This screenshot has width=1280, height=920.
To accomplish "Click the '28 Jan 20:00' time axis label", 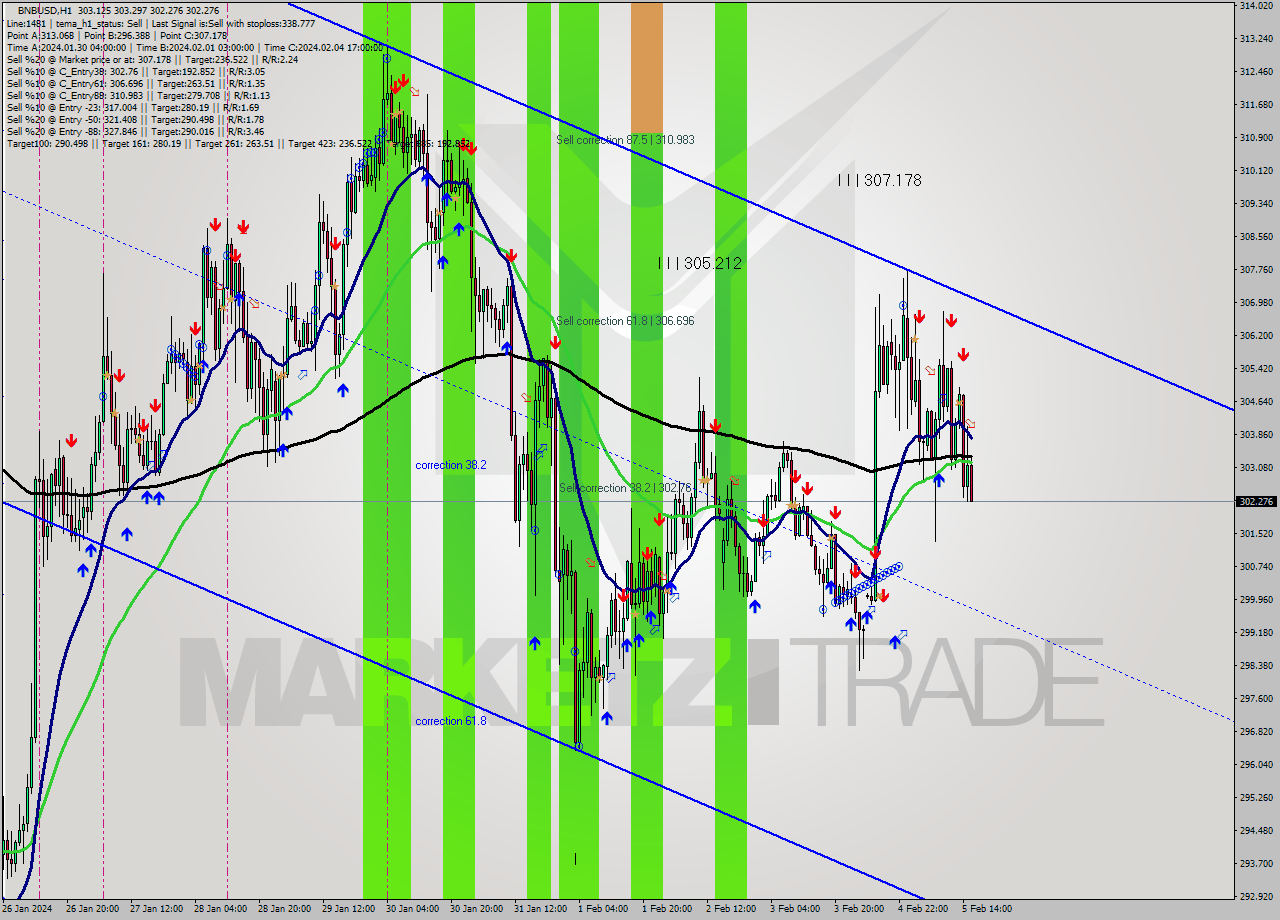I will pos(284,909).
